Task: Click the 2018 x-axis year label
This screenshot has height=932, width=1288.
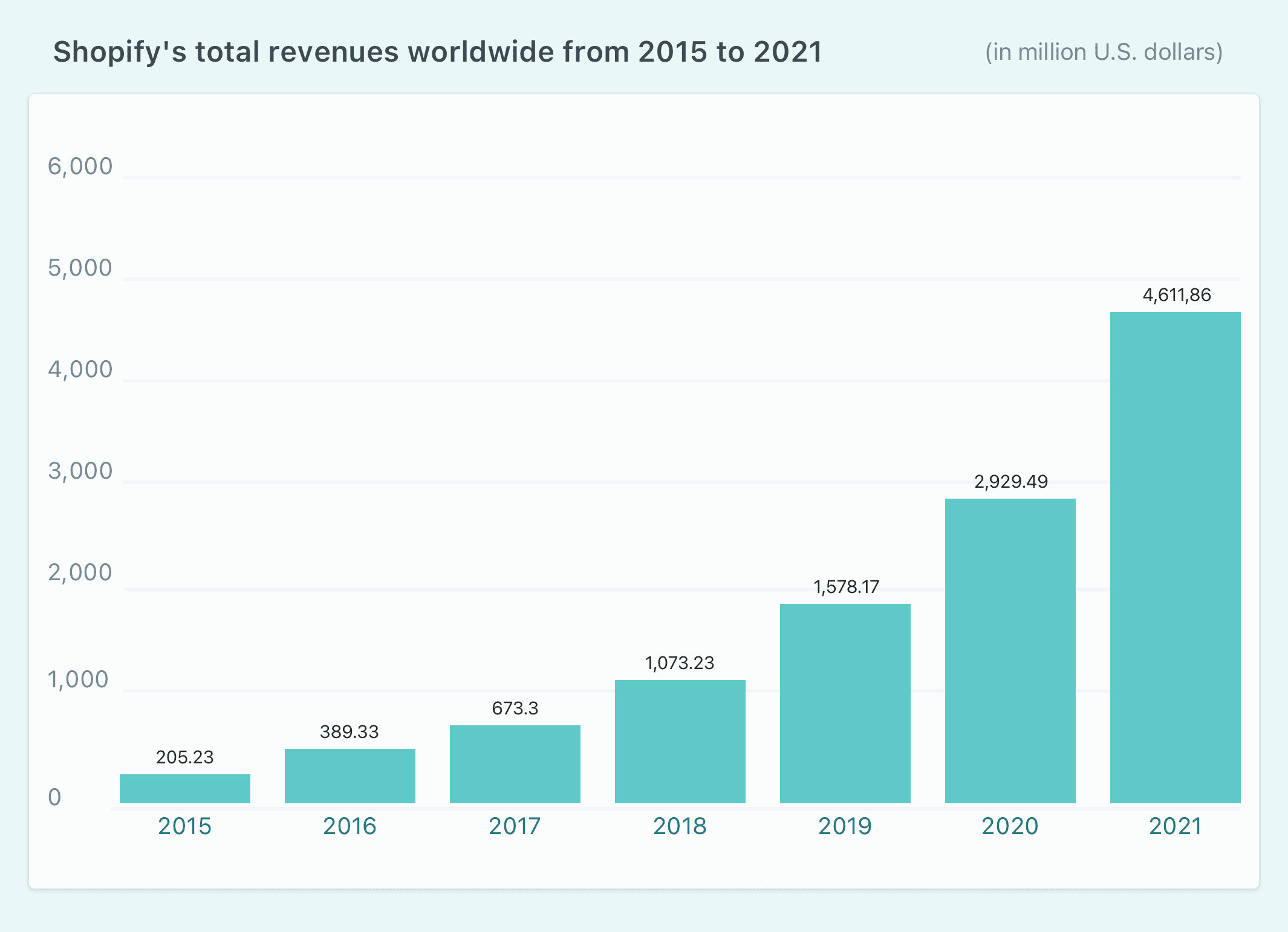Action: [x=680, y=826]
